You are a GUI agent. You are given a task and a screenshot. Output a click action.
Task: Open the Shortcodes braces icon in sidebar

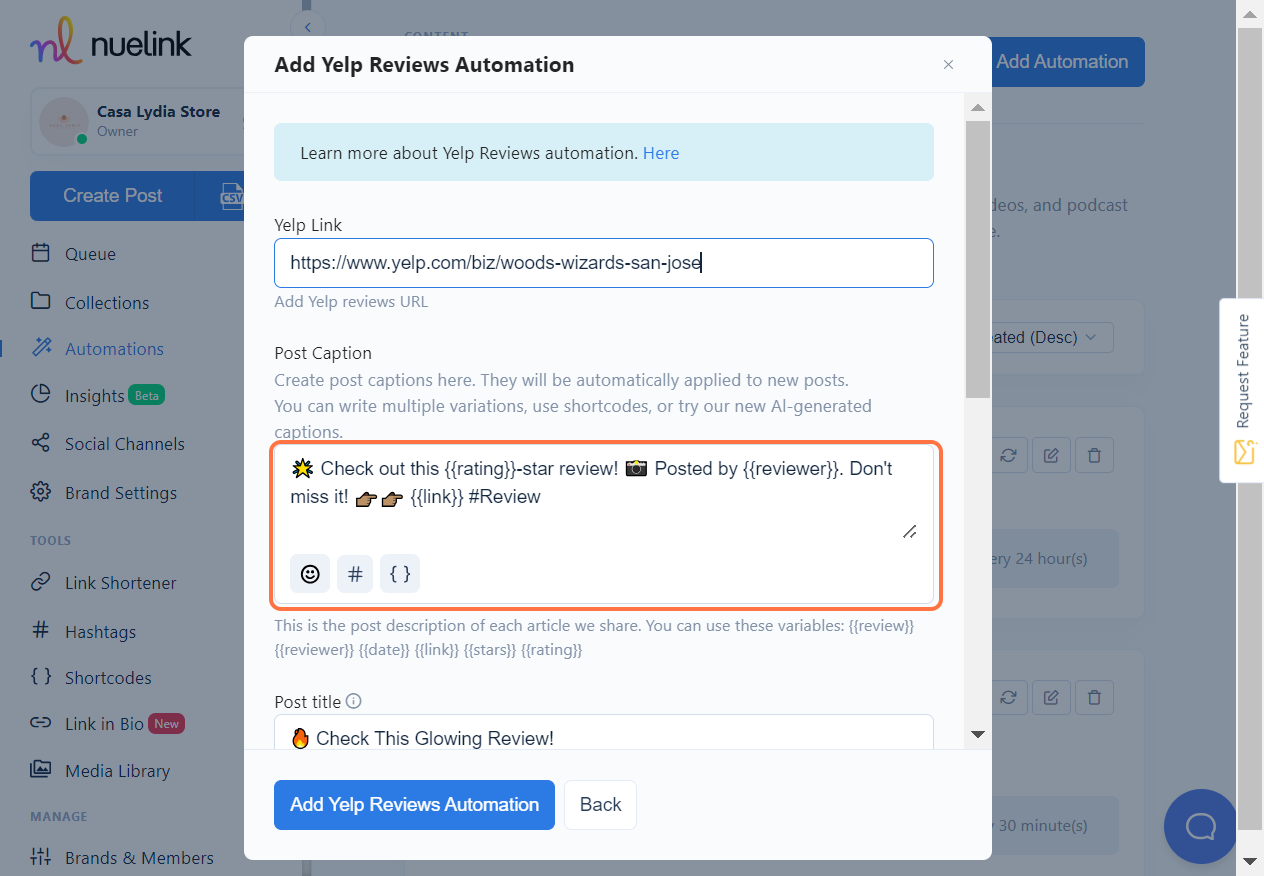[x=40, y=677]
